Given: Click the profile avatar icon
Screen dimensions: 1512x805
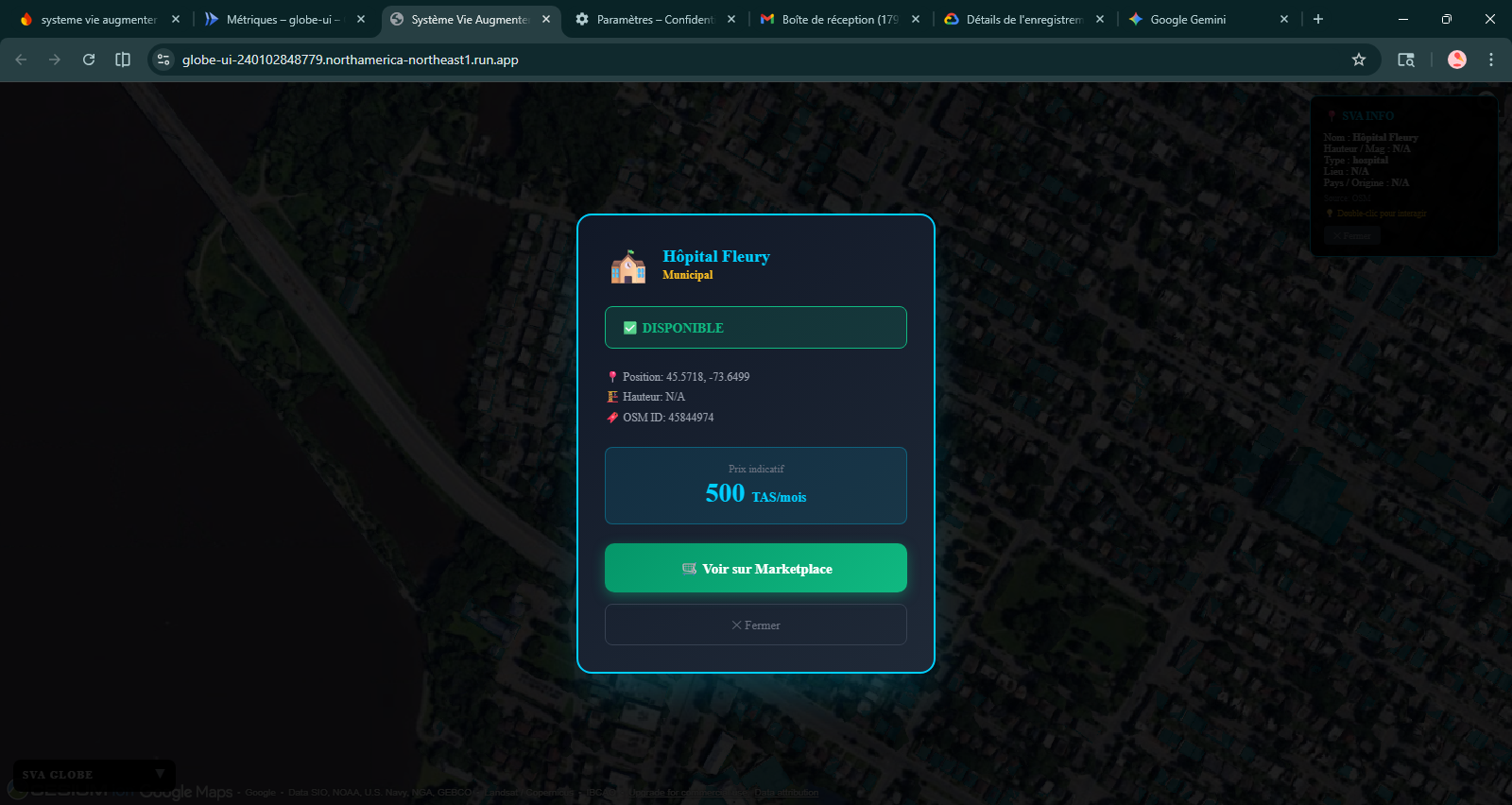Looking at the screenshot, I should coord(1457,60).
